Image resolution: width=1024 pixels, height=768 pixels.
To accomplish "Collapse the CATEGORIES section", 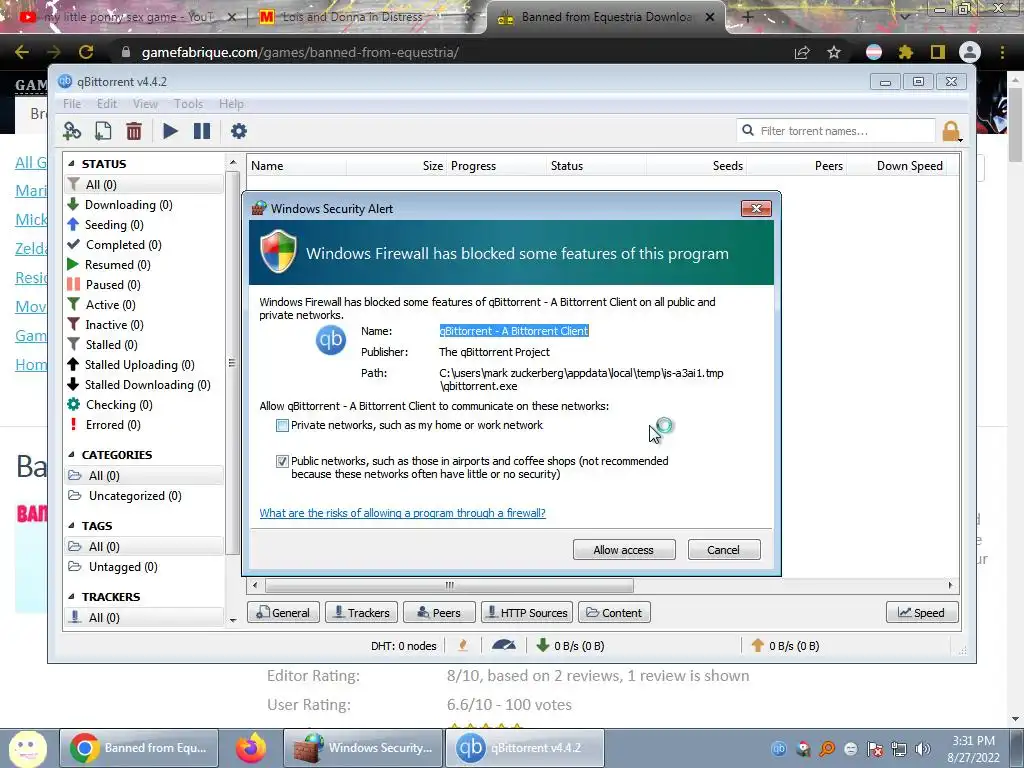I will pos(71,455).
